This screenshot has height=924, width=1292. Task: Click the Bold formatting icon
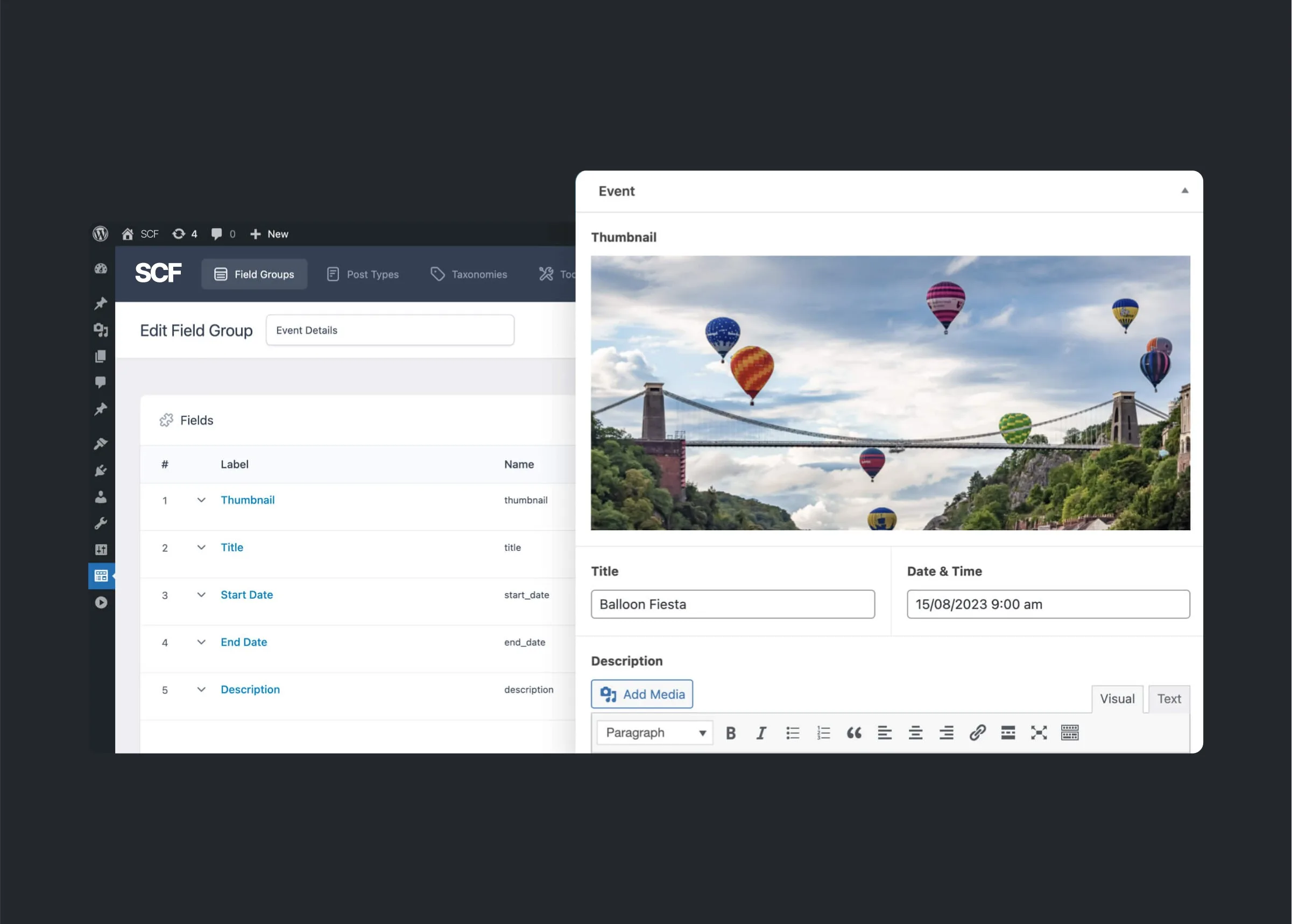tap(731, 733)
